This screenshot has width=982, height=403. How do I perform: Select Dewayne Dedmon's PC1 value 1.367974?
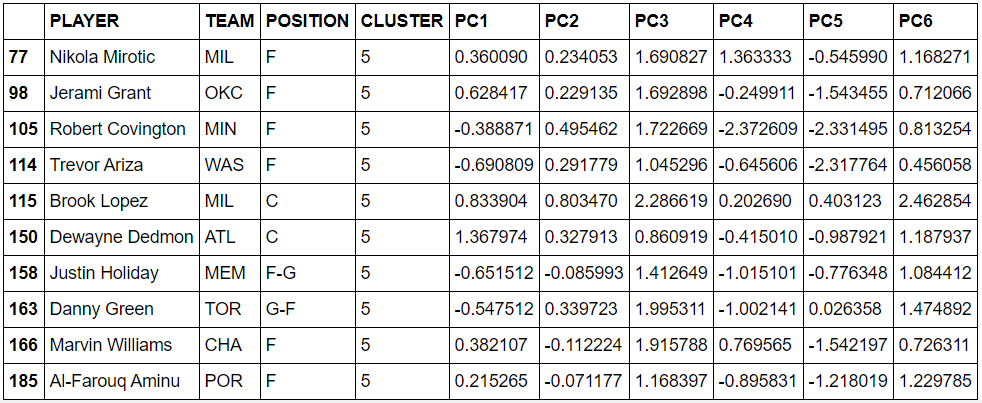tap(494, 237)
